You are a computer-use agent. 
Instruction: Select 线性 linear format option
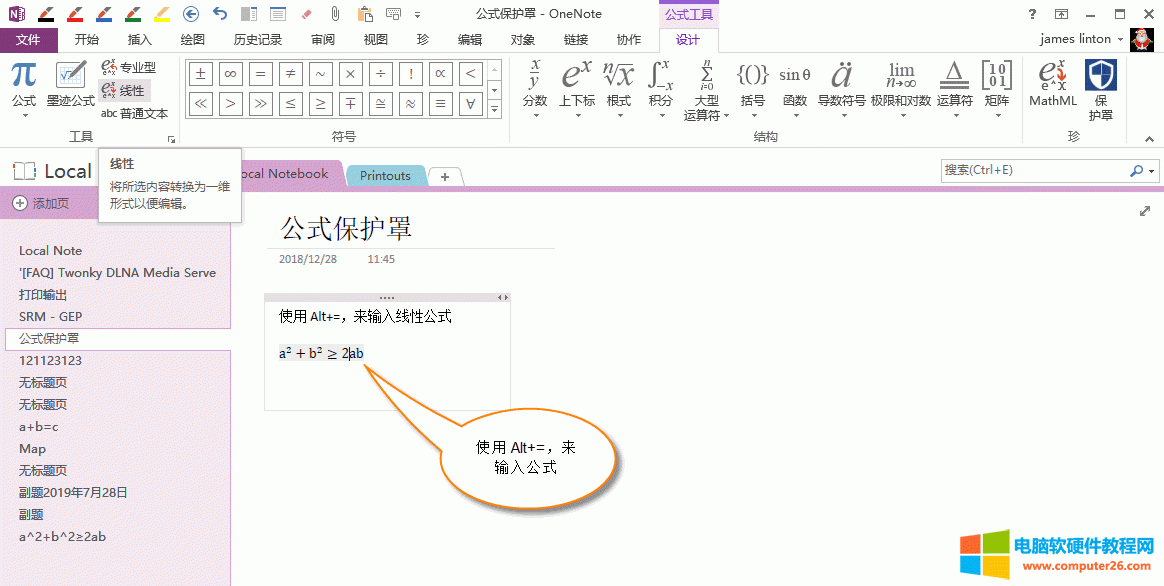coord(124,90)
